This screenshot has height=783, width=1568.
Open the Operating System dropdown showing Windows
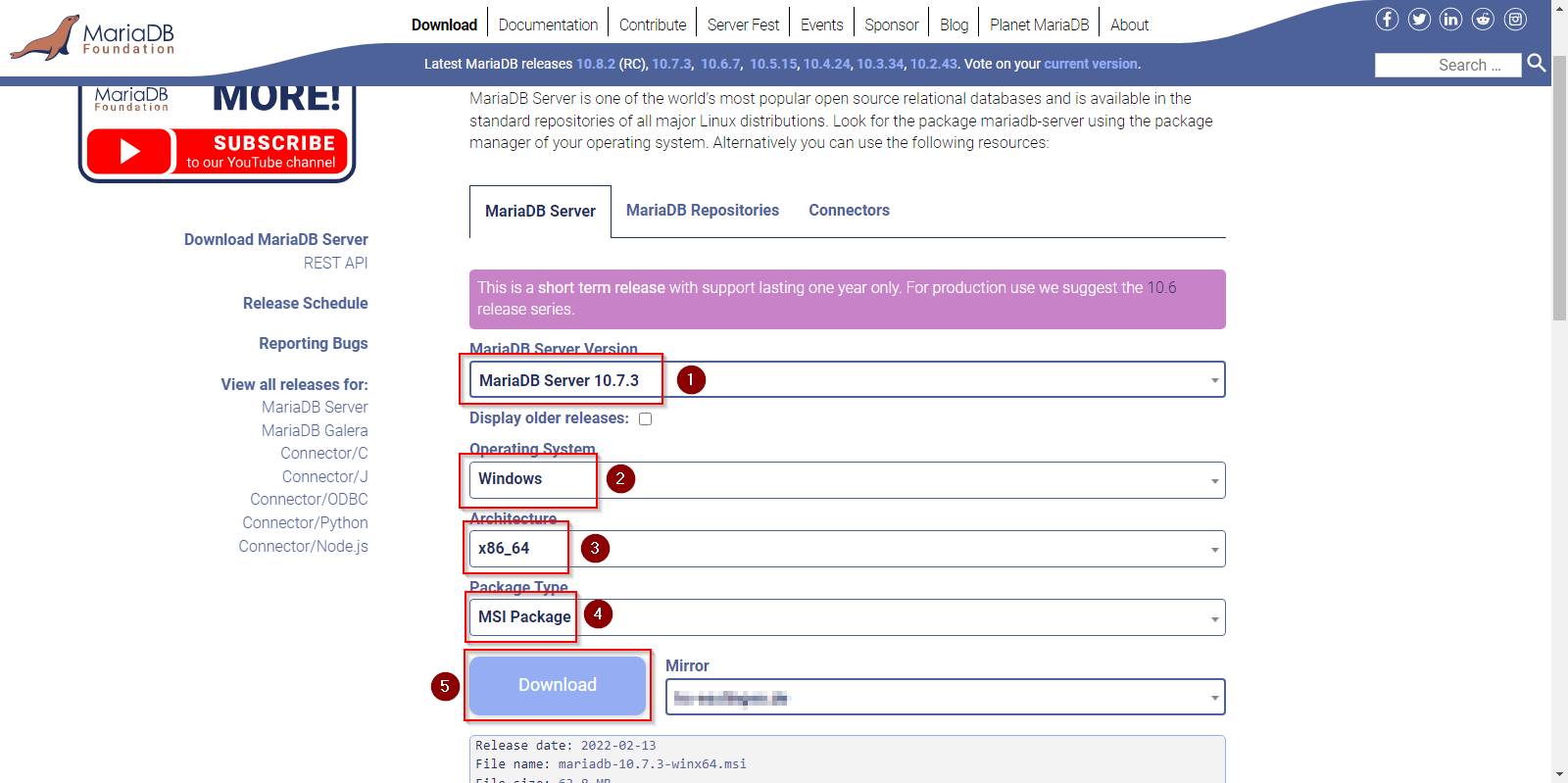(x=848, y=480)
